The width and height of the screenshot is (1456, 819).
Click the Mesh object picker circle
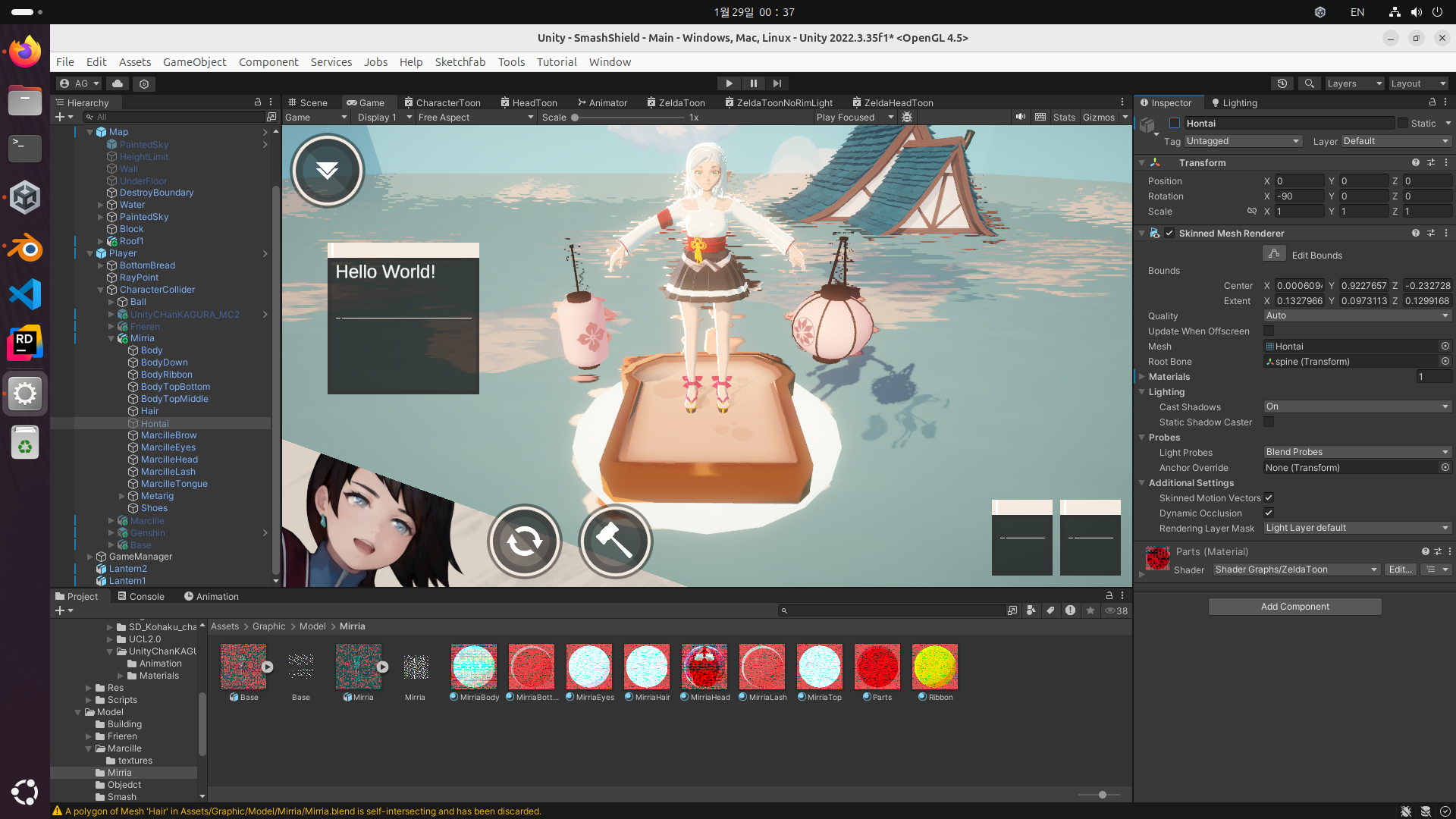tap(1445, 346)
